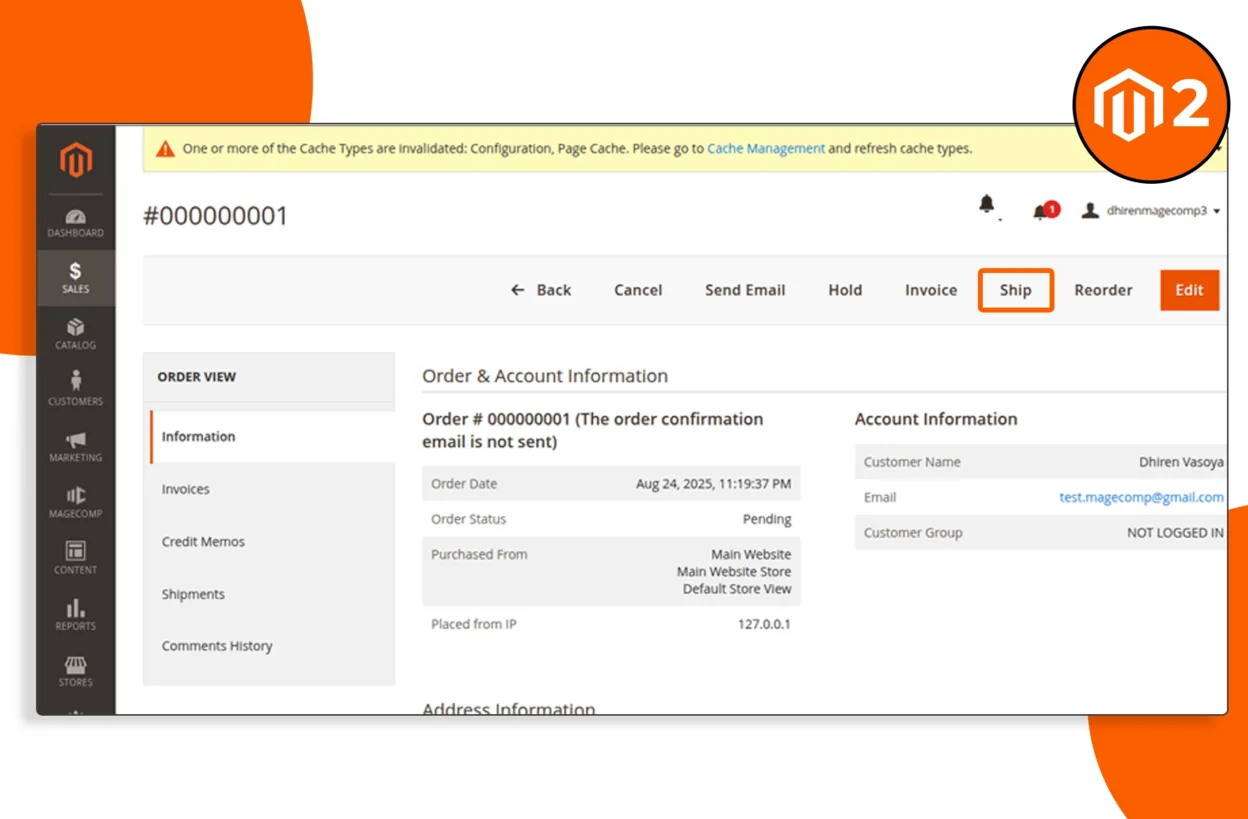
Task: Open the Cache Management link
Action: [765, 148]
